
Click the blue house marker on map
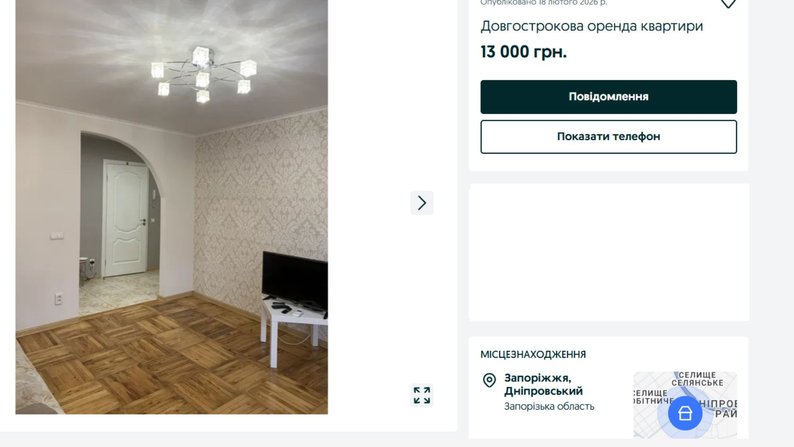[x=685, y=413]
